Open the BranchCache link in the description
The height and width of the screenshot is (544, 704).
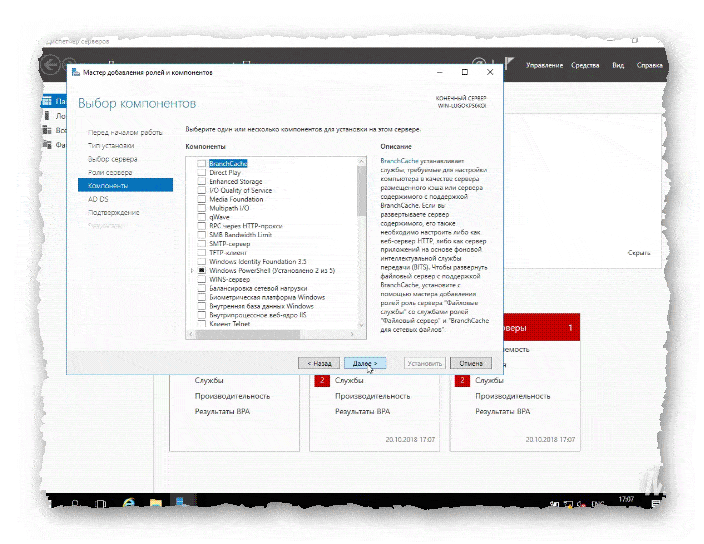pos(399,161)
